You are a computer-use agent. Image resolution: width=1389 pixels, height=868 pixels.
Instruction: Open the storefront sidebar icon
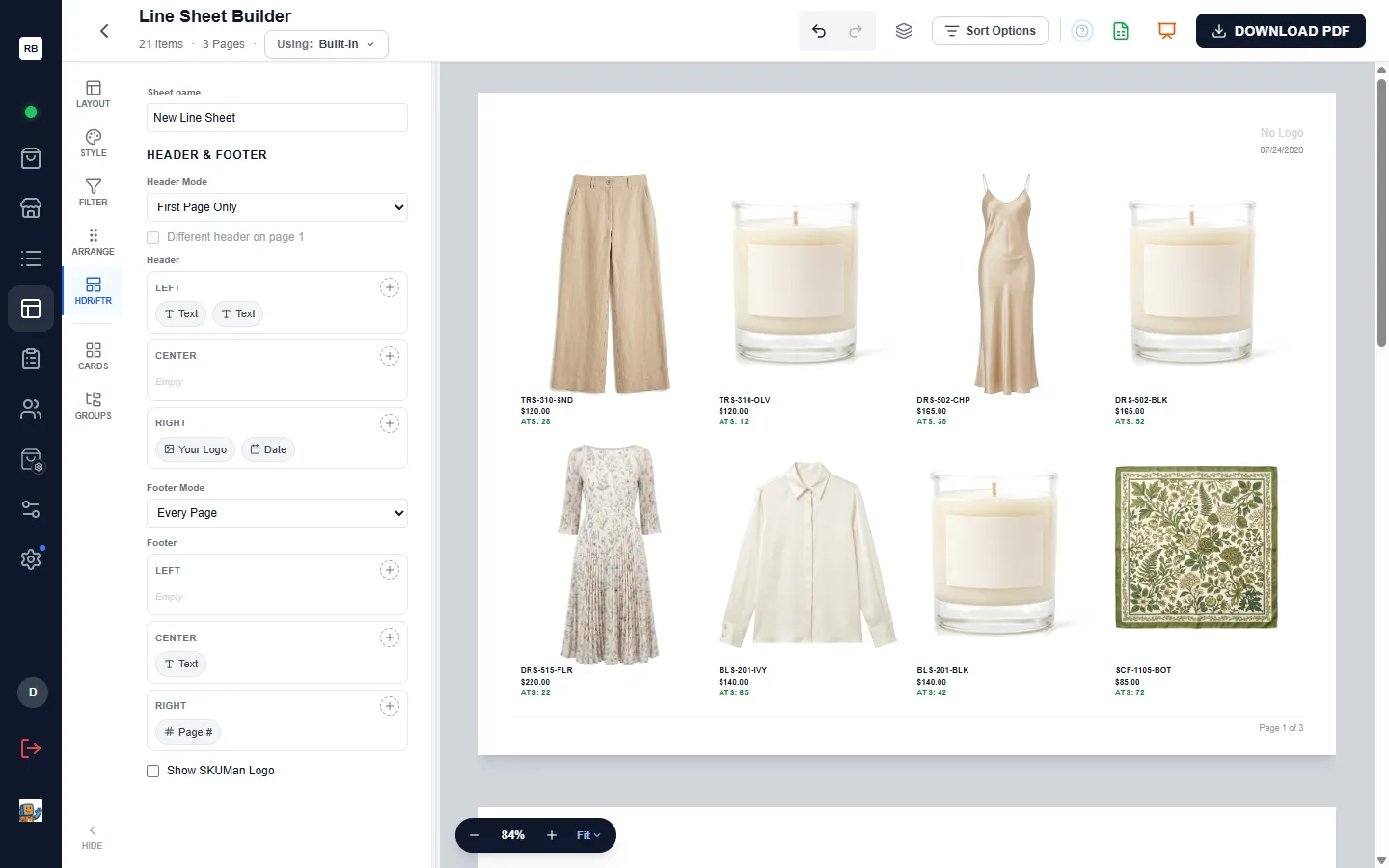(31, 207)
